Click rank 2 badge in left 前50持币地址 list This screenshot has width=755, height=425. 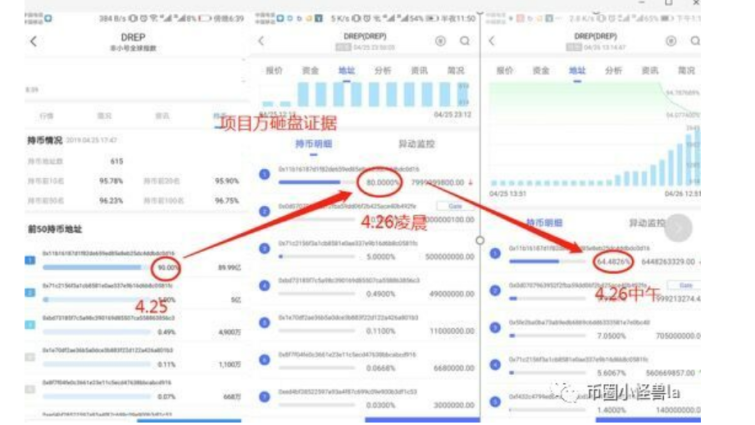[30, 293]
